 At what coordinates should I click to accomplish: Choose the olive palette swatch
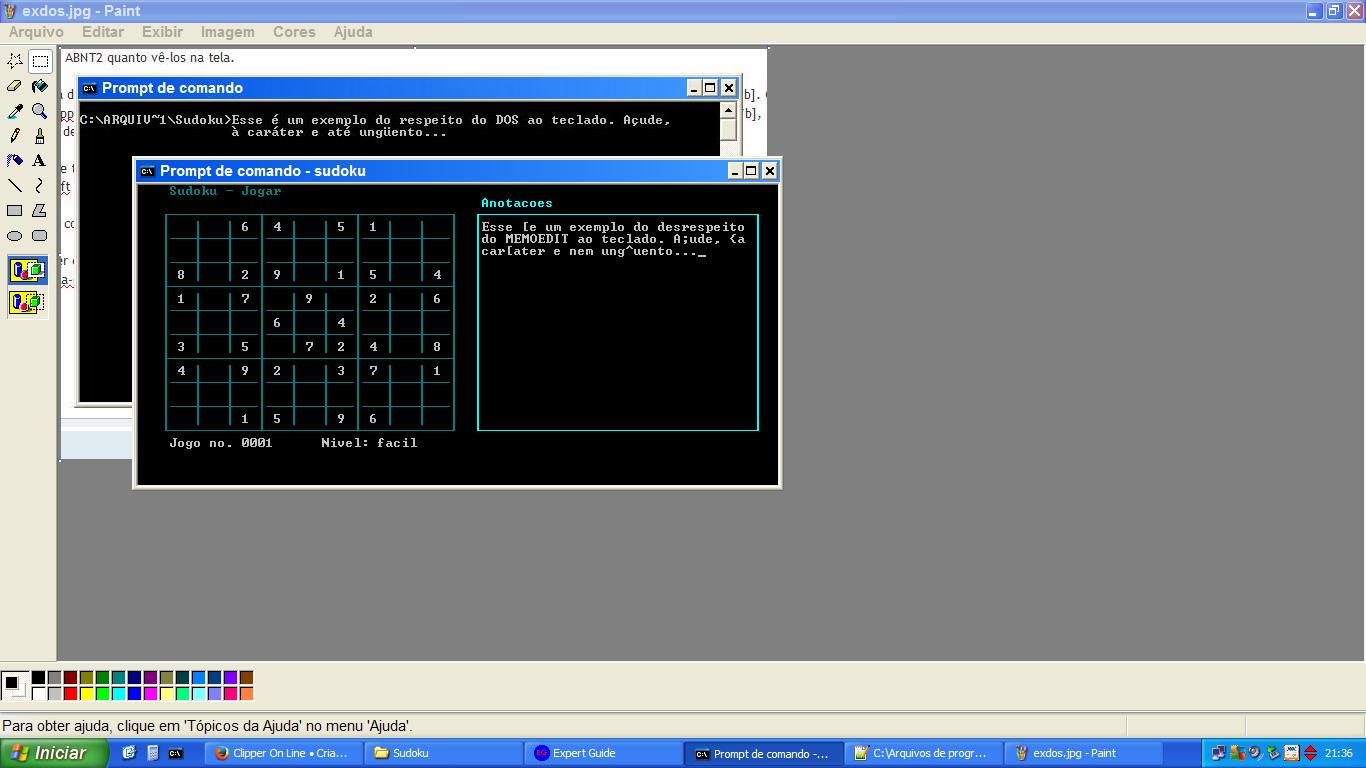pyautogui.click(x=86, y=678)
